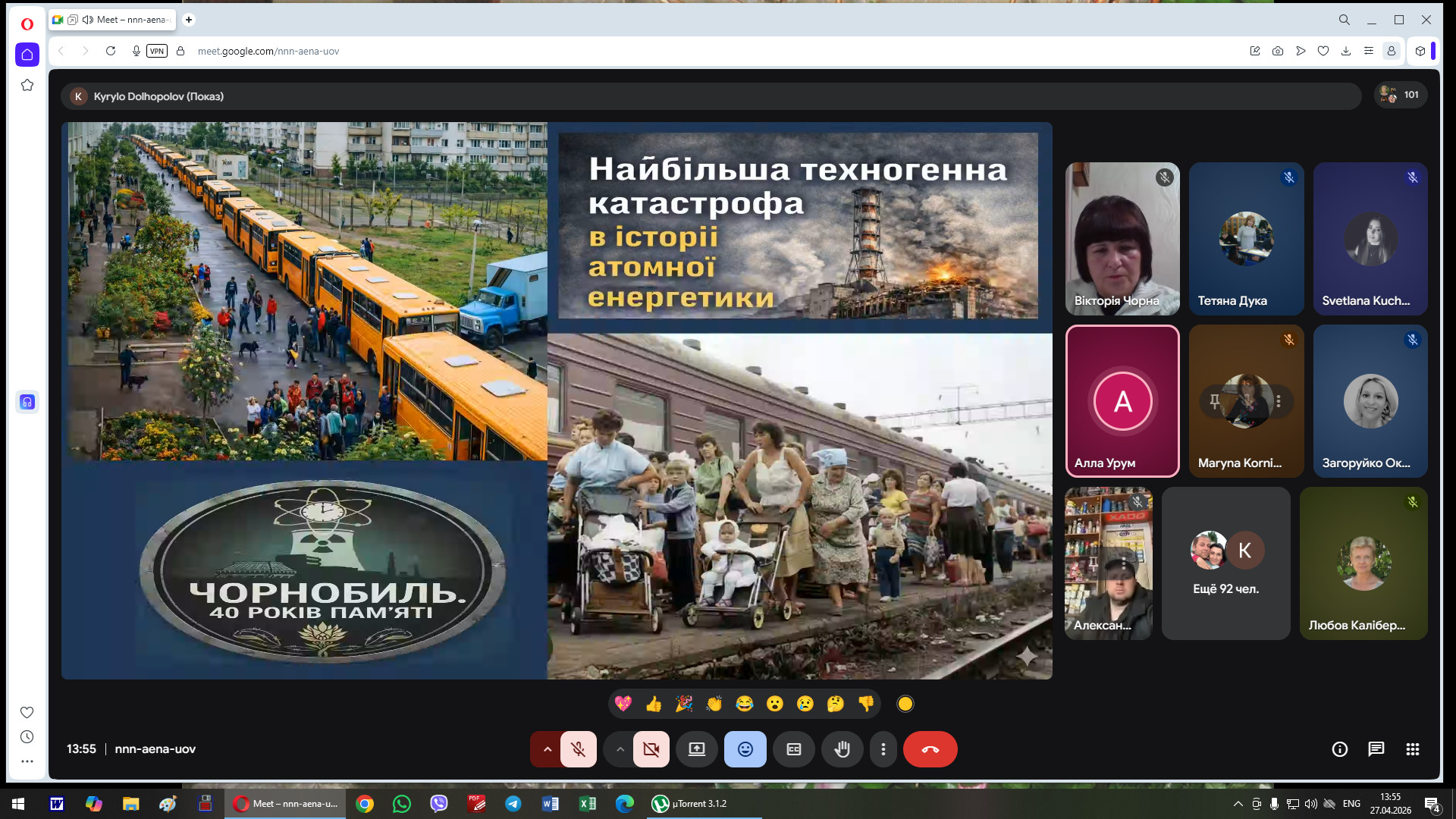The height and width of the screenshot is (819, 1456).
Task: Choose yellow reaction skin tone swatch
Action: click(905, 704)
